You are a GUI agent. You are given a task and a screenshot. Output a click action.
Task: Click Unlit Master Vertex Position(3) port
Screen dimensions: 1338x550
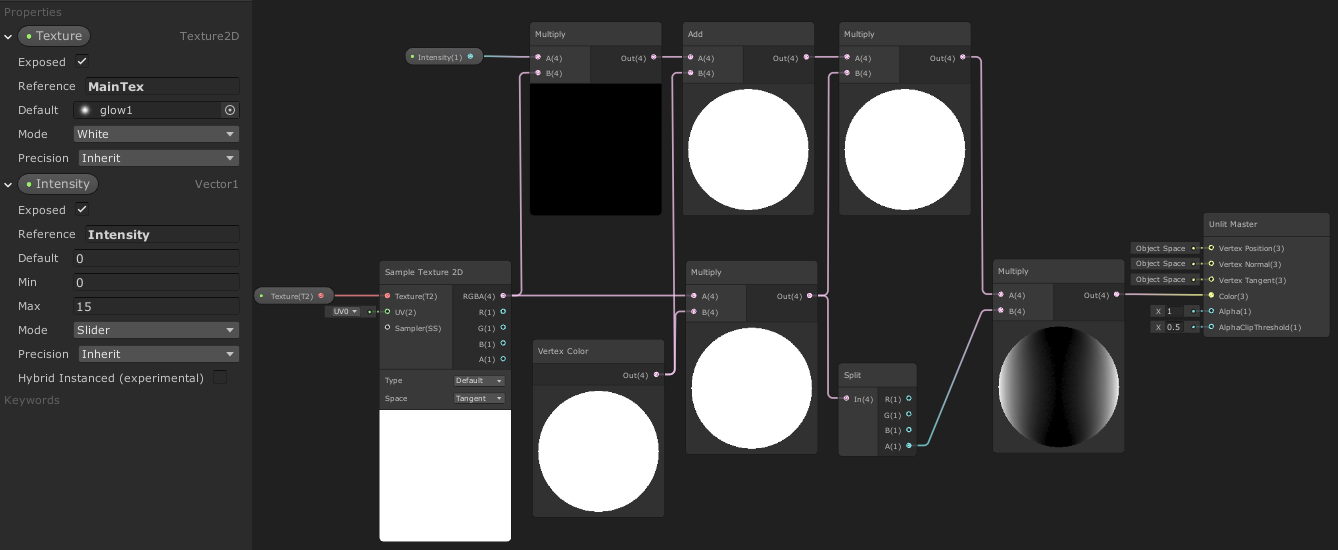click(x=1211, y=248)
